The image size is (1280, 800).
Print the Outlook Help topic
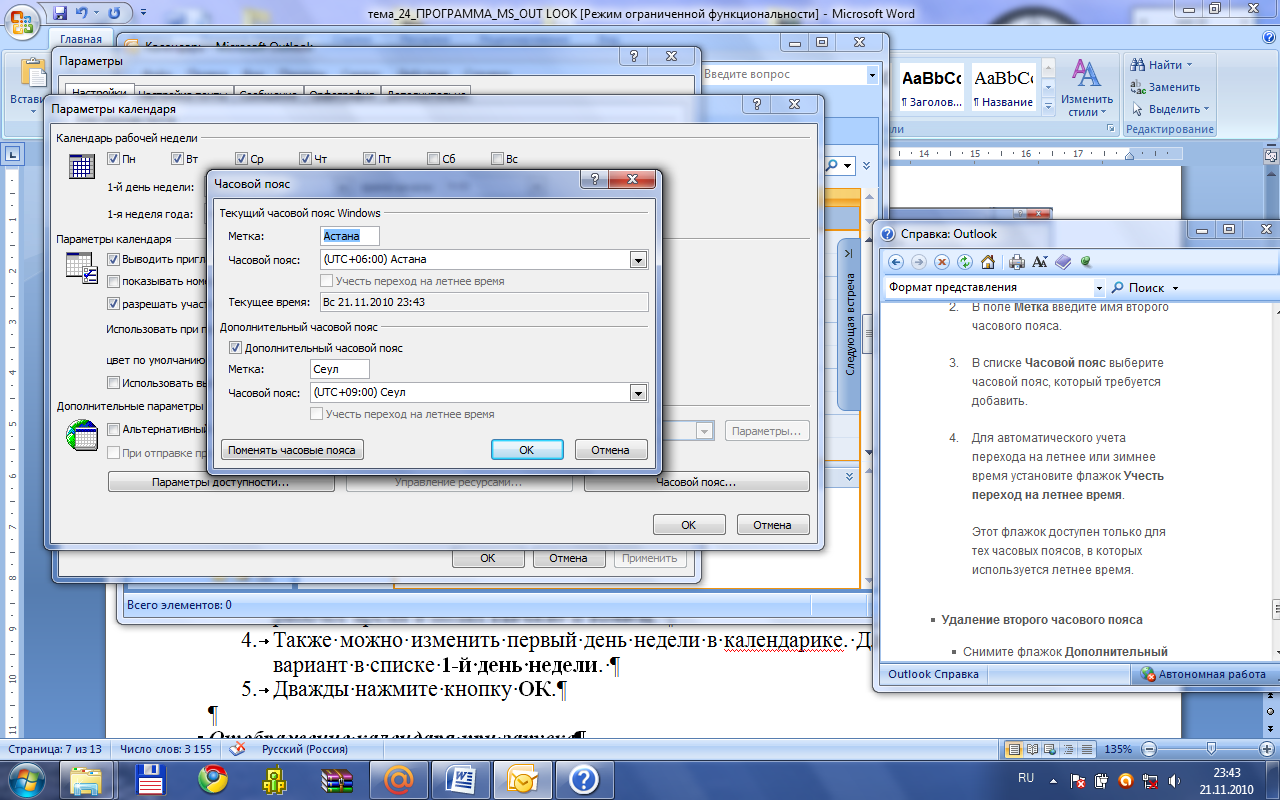pos(1017,262)
